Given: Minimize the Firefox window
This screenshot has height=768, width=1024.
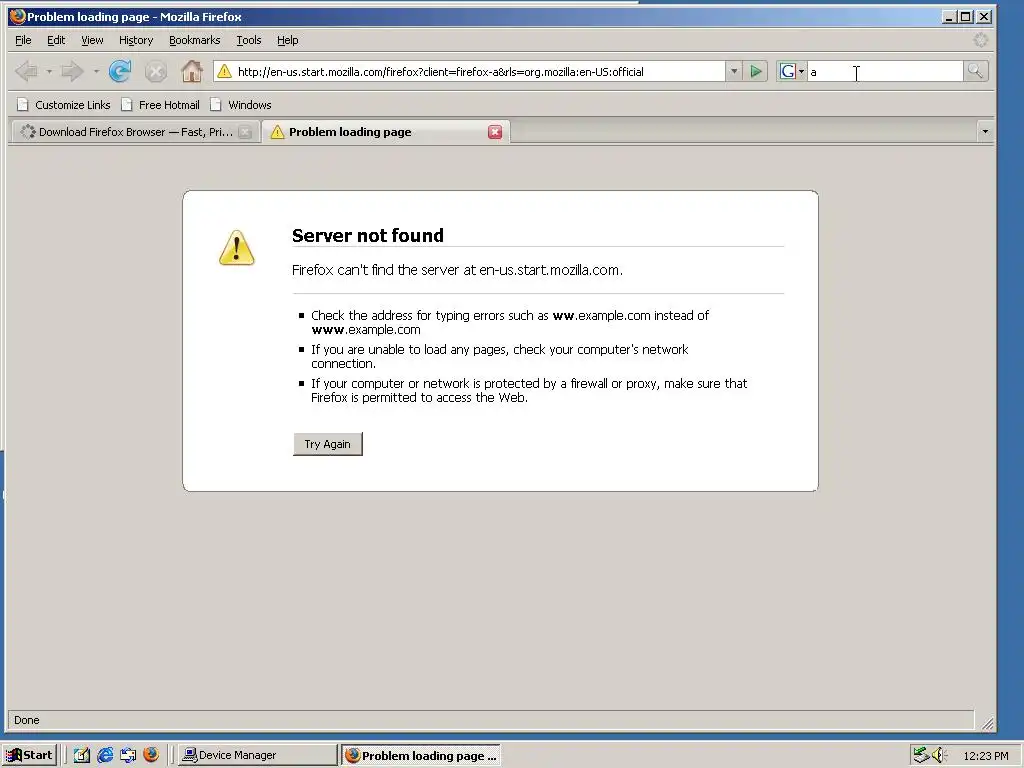Looking at the screenshot, I should pos(950,17).
